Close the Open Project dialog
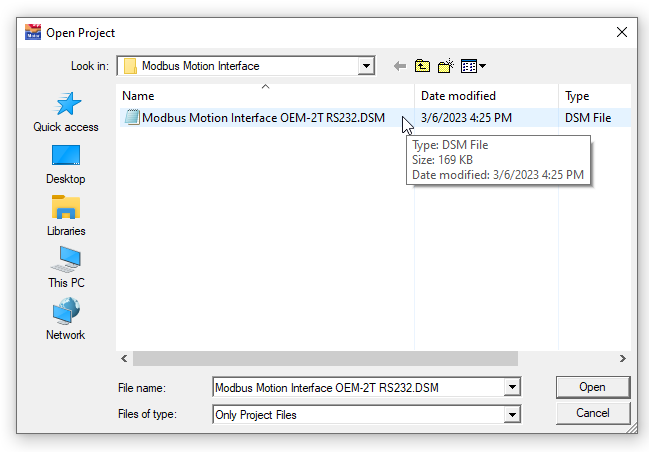 coord(622,32)
